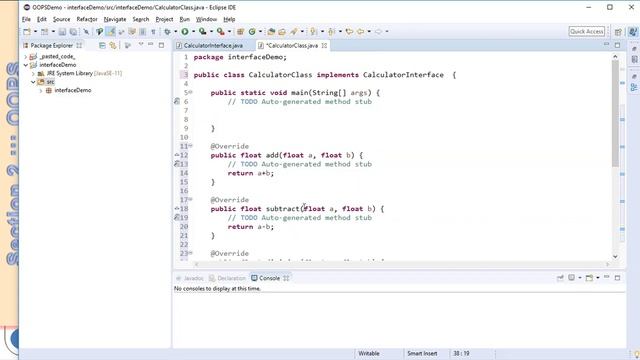Viewport: 640px width, 360px height.
Task: Click the Next Annotation icon
Action: tap(313, 31)
